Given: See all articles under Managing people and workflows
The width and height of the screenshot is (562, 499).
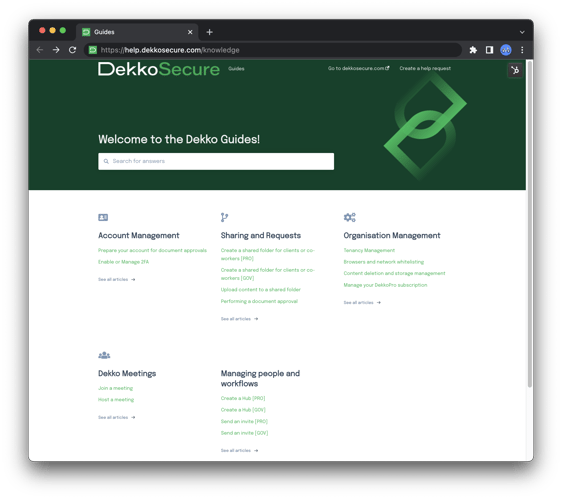Looking at the screenshot, I should pyautogui.click(x=239, y=451).
